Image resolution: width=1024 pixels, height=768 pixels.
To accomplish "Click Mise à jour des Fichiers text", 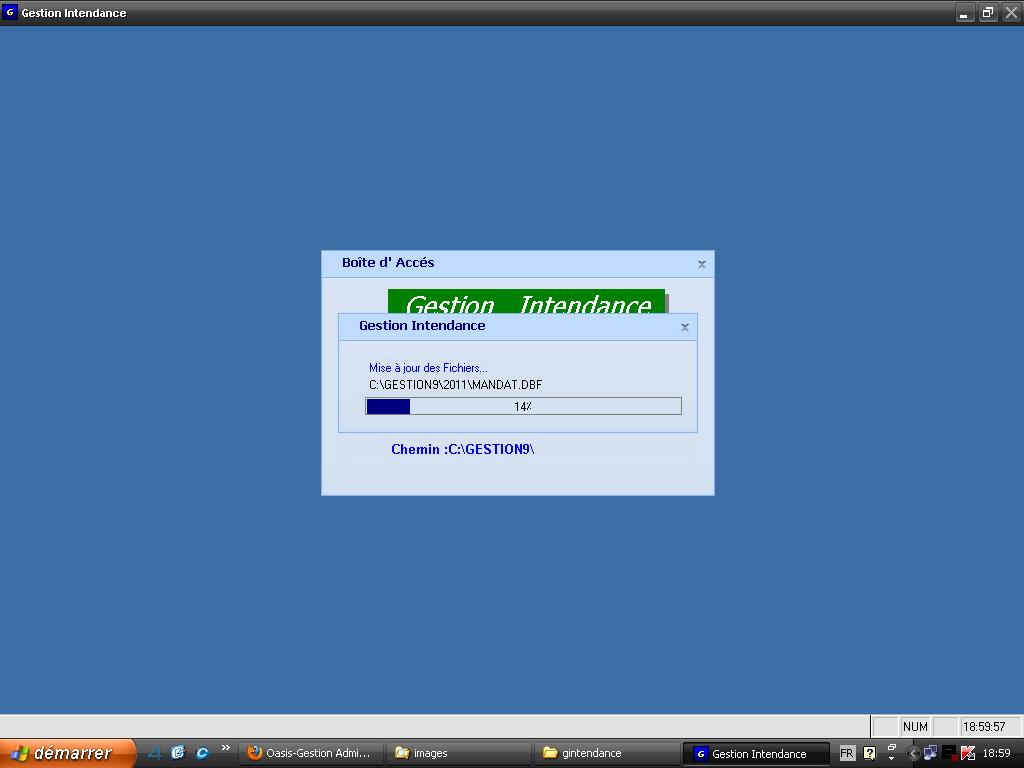I will [428, 368].
